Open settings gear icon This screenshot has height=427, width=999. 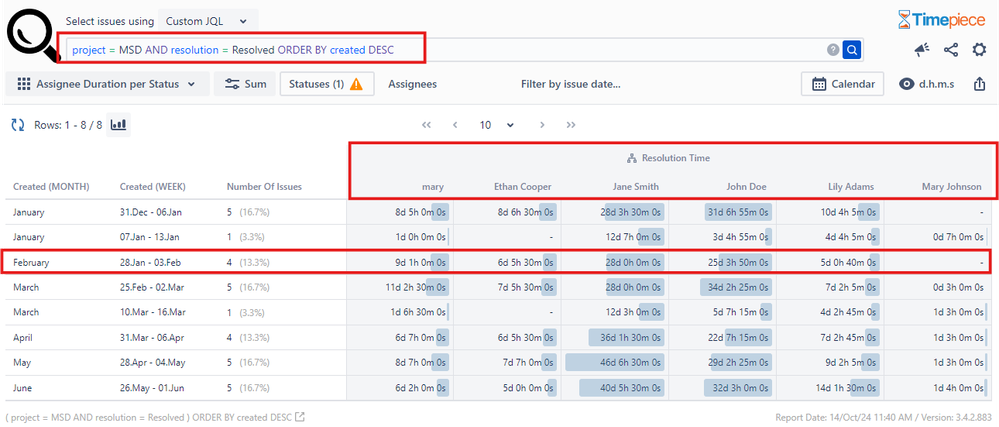click(979, 50)
